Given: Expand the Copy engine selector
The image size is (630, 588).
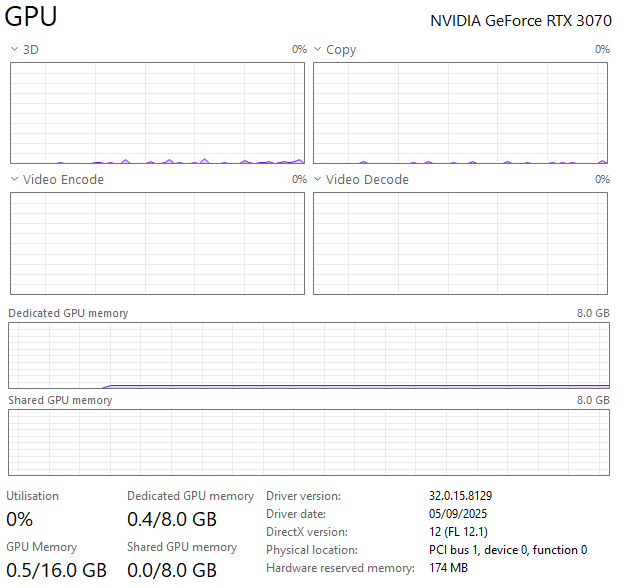Looking at the screenshot, I should 317,49.
